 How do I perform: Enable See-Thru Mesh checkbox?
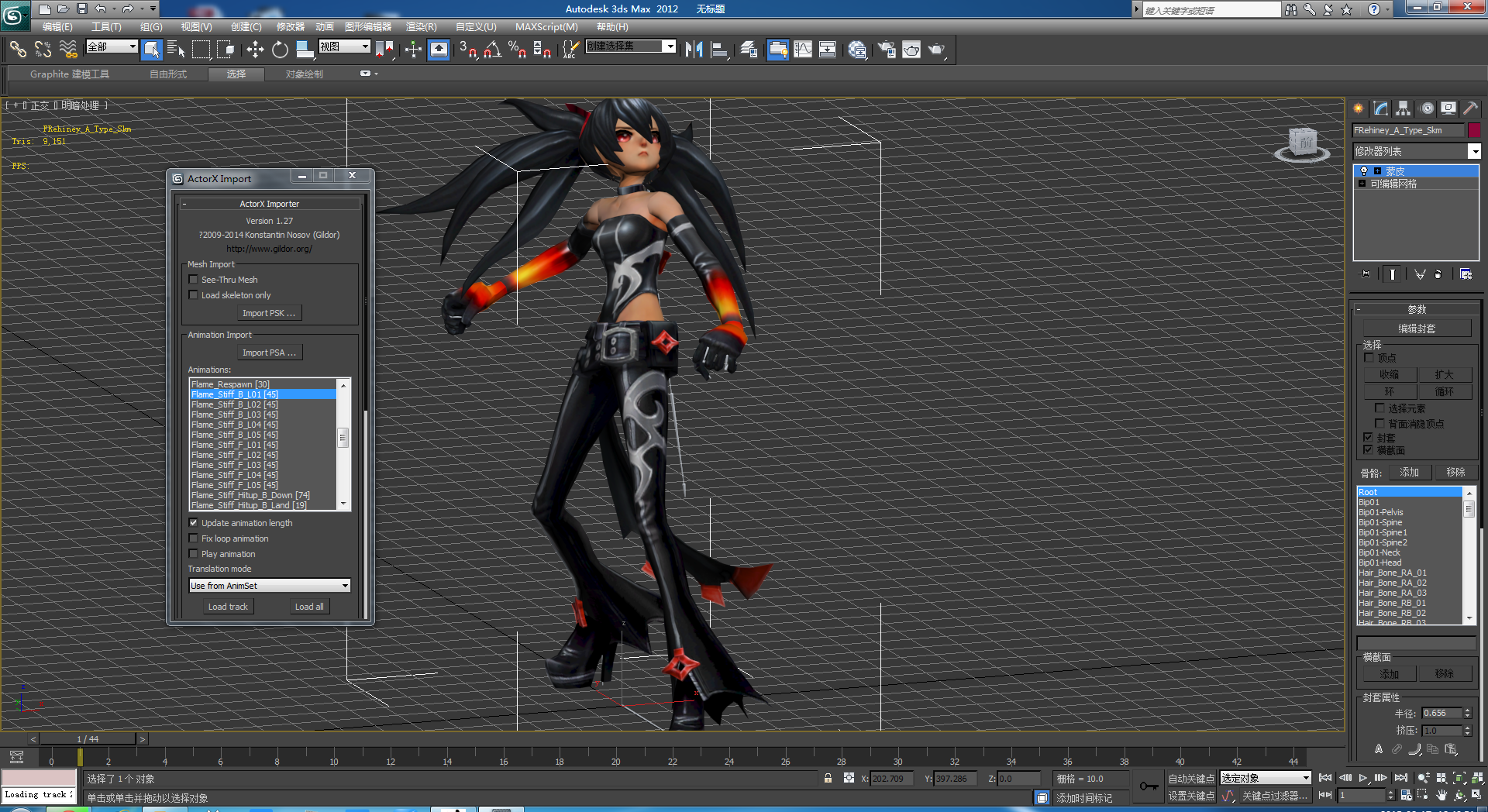coord(194,280)
